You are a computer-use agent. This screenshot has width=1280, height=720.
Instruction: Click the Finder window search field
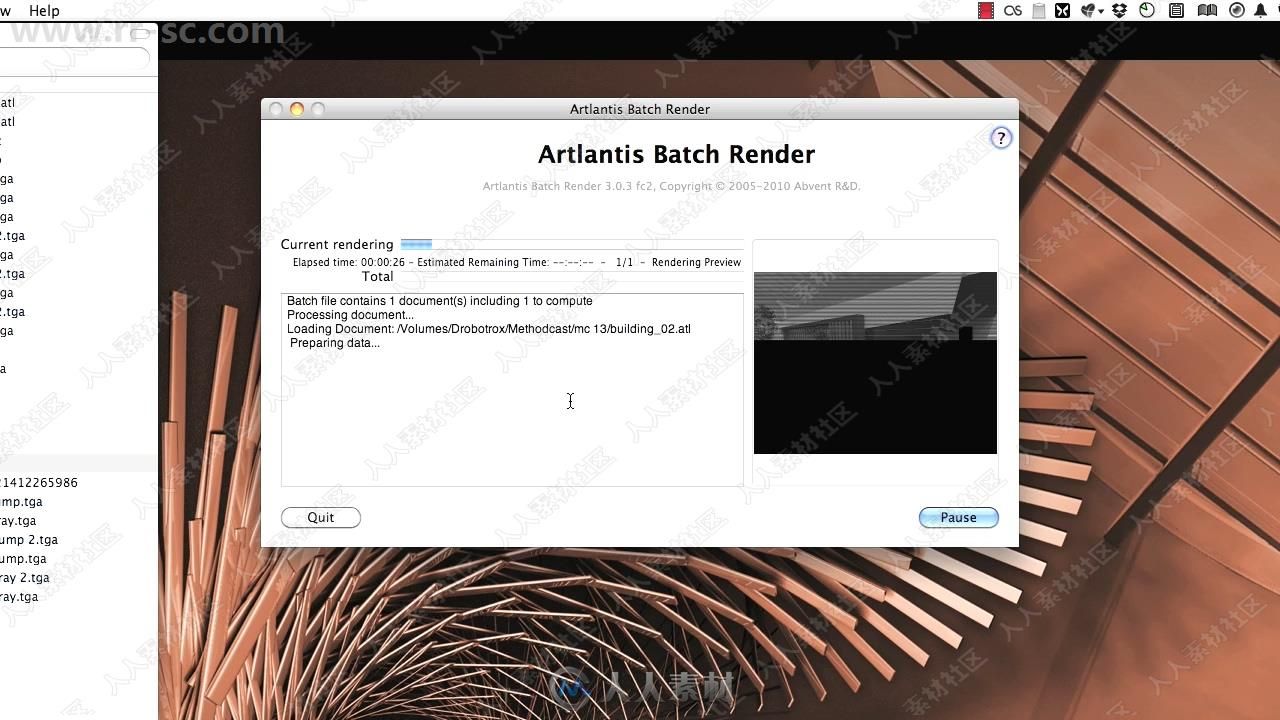point(75,59)
